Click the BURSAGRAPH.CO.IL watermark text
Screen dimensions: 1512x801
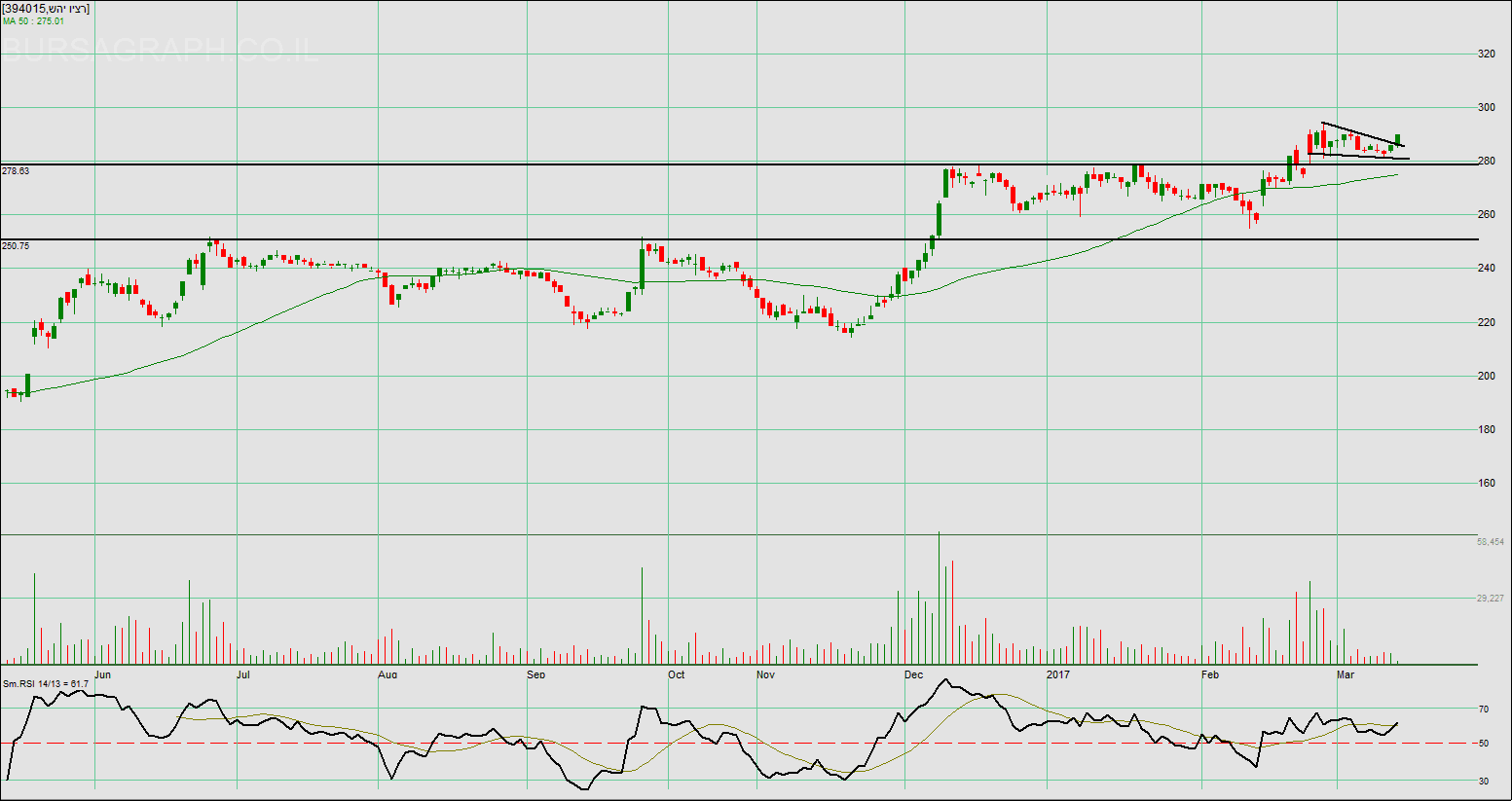coord(161,50)
